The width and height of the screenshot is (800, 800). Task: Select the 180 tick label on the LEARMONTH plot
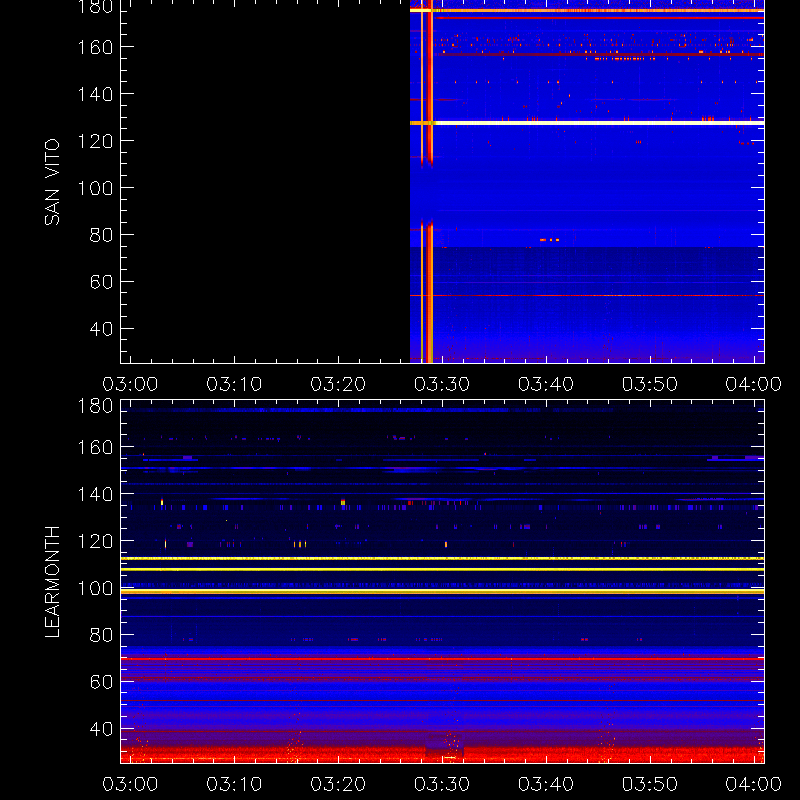(95, 406)
